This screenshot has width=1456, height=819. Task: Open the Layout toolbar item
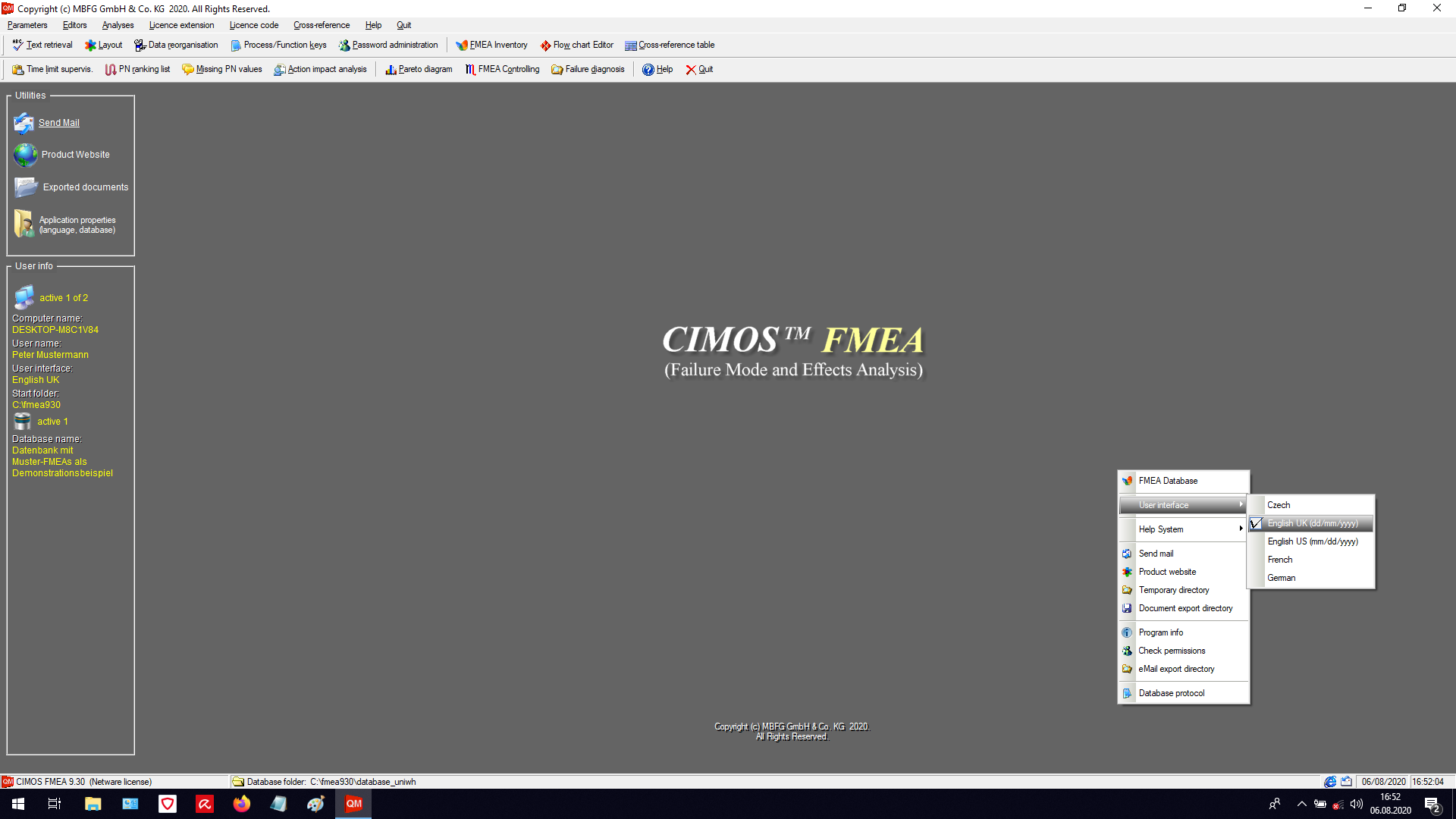click(103, 45)
